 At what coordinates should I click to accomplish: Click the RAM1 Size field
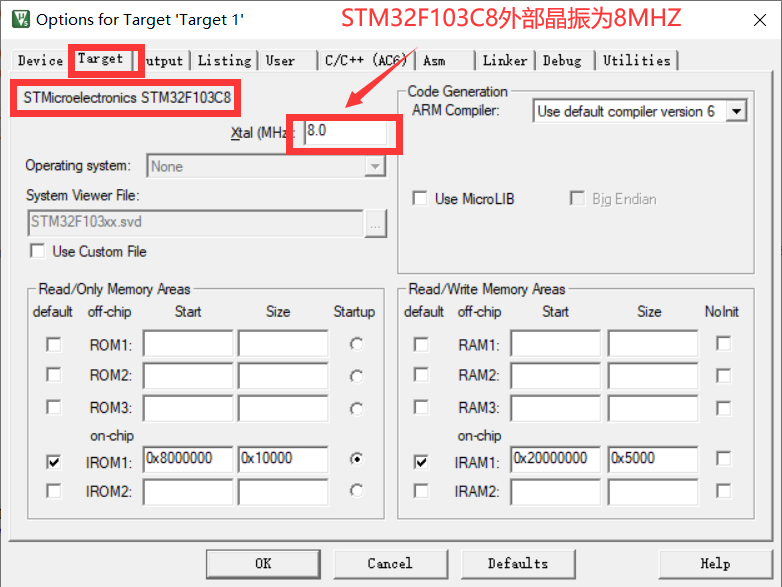[653, 344]
